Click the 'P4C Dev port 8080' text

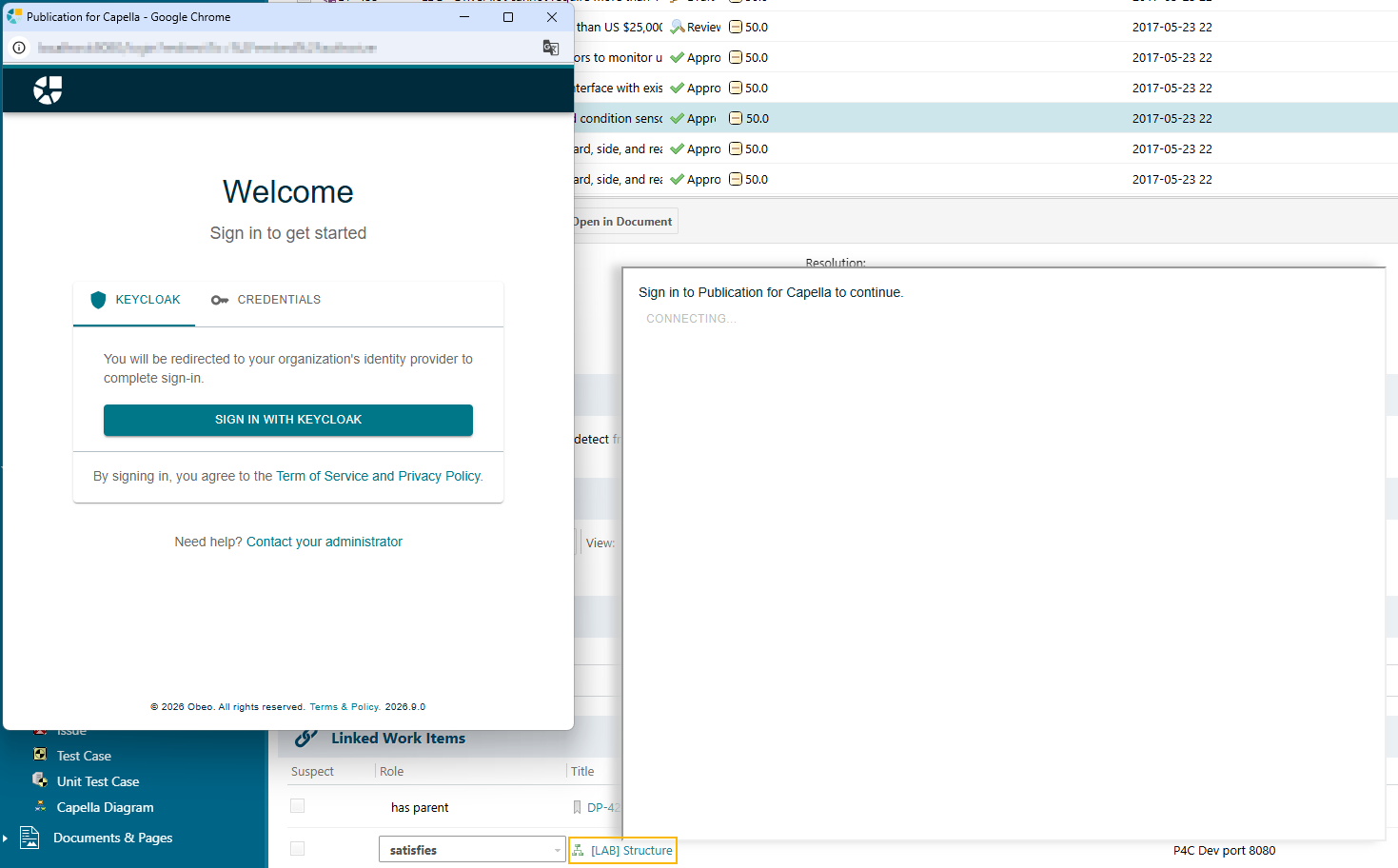pos(1224,850)
